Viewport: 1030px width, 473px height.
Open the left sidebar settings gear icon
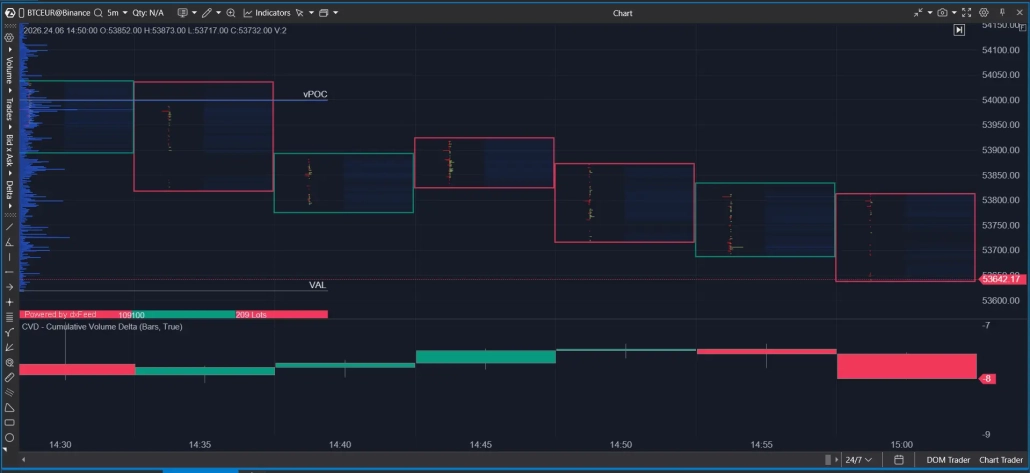(9, 37)
